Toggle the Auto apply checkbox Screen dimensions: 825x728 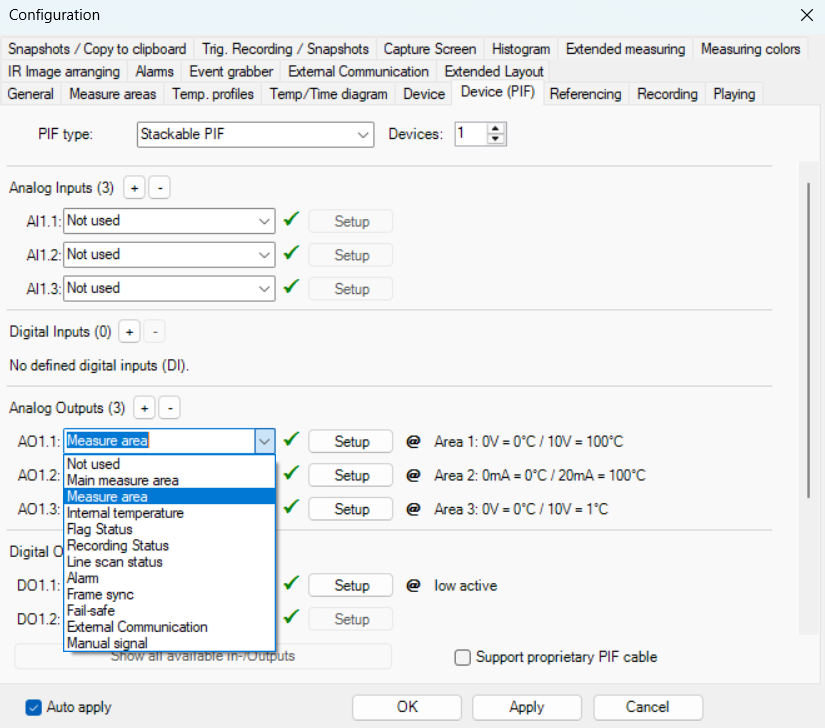[x=33, y=707]
